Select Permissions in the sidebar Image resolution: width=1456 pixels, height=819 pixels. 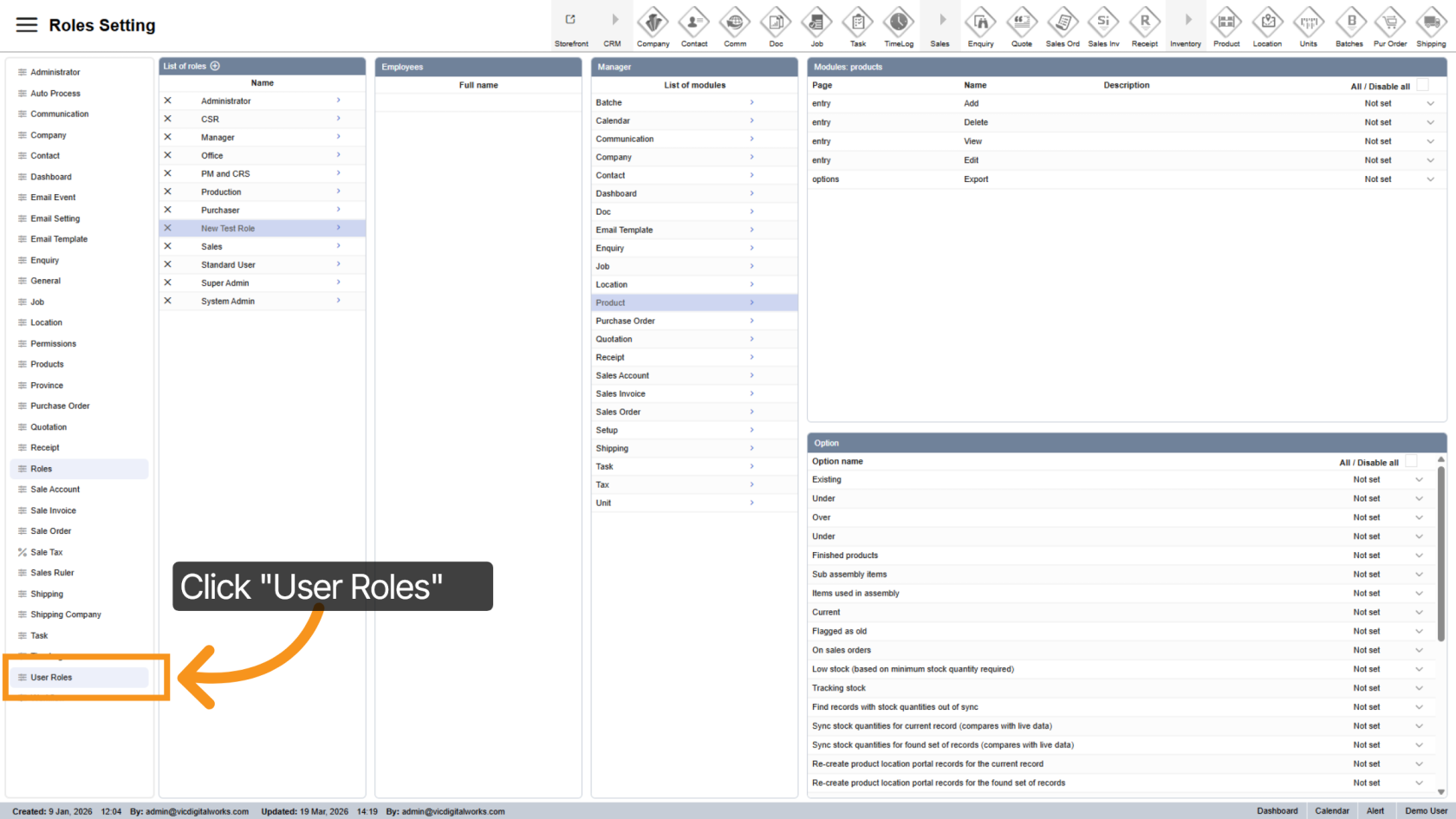pyautogui.click(x=54, y=344)
